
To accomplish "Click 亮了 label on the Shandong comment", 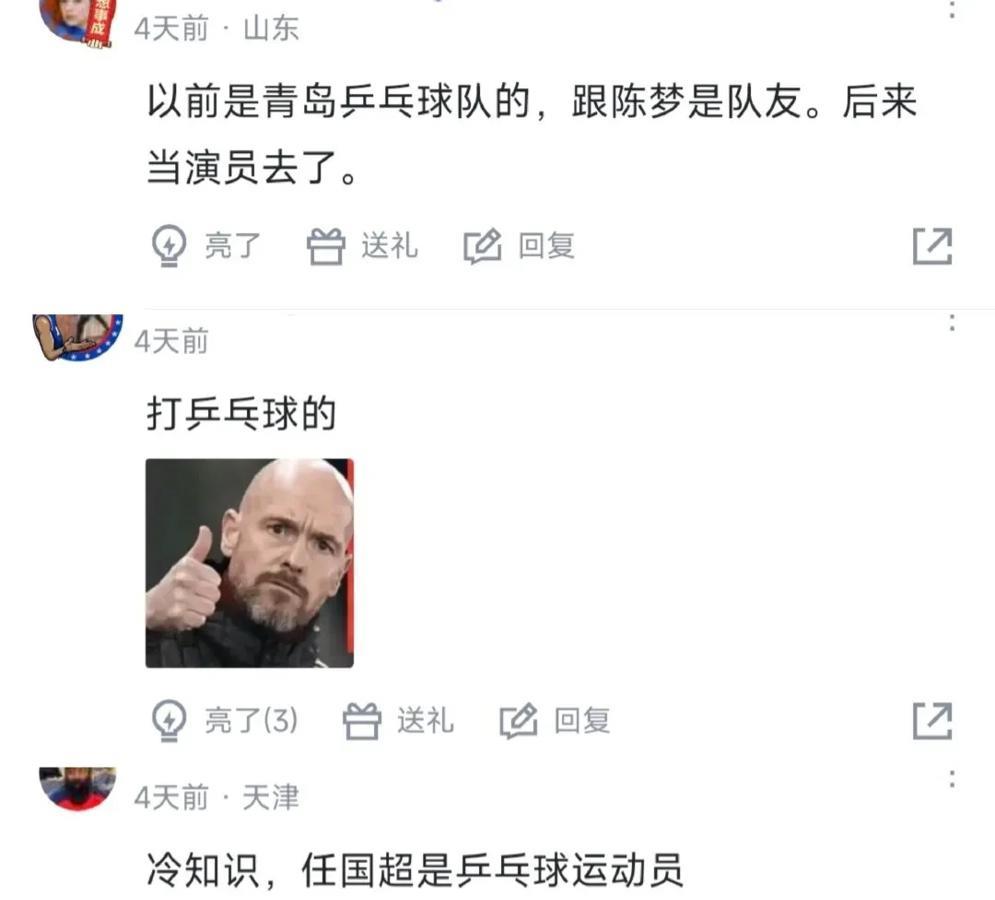I will 233,246.
